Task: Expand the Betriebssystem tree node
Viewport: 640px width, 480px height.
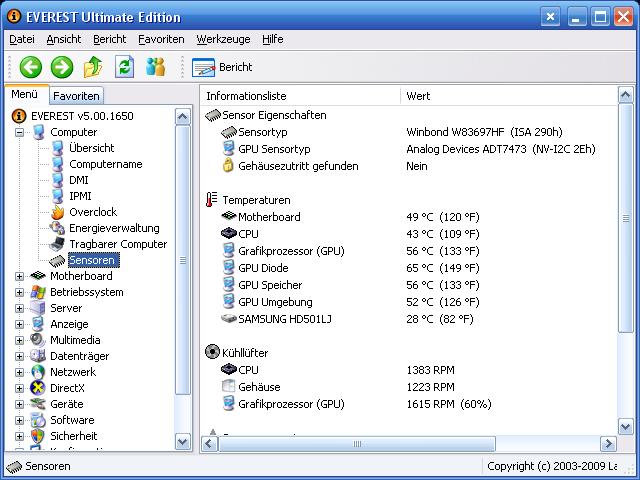Action: coord(20,292)
